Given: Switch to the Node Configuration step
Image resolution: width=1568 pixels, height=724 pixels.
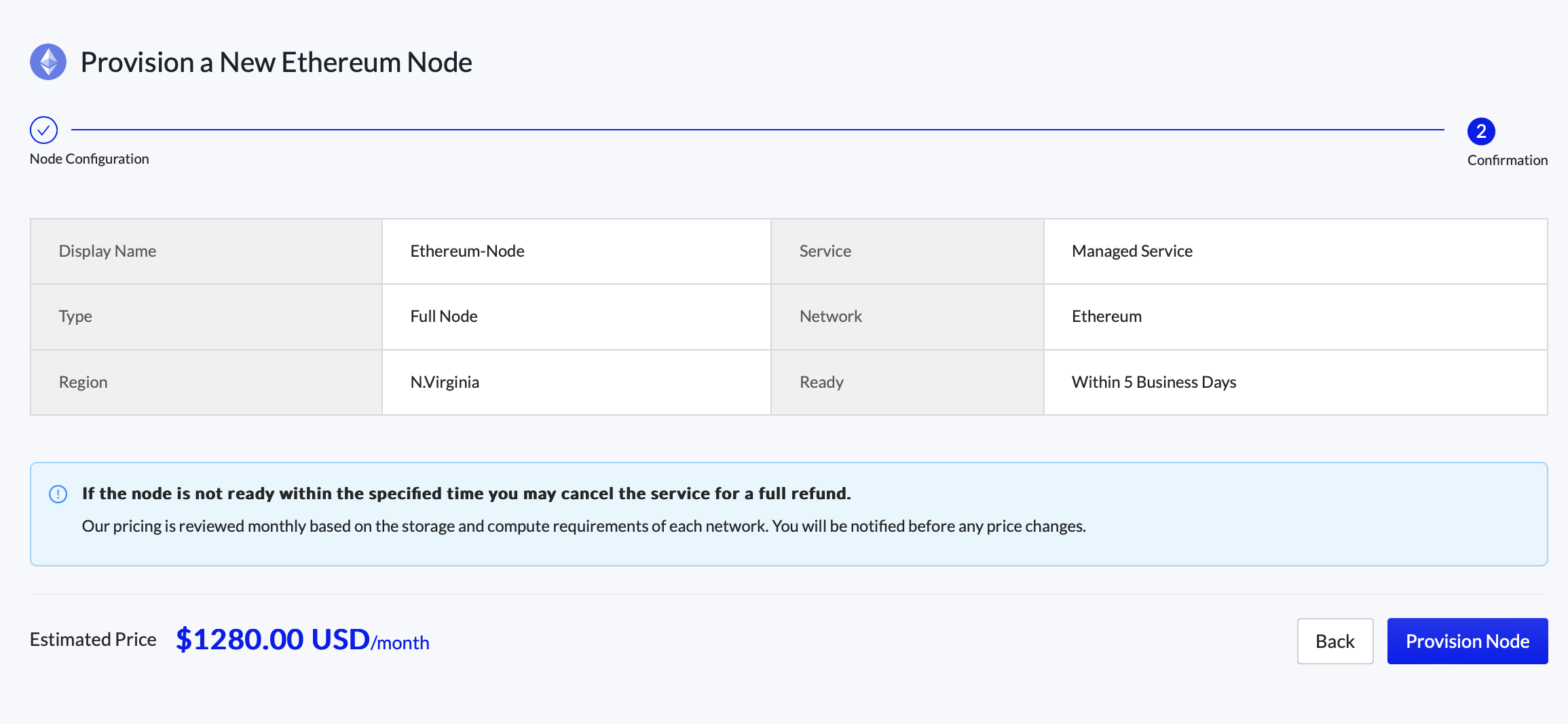Looking at the screenshot, I should click(x=89, y=158).
